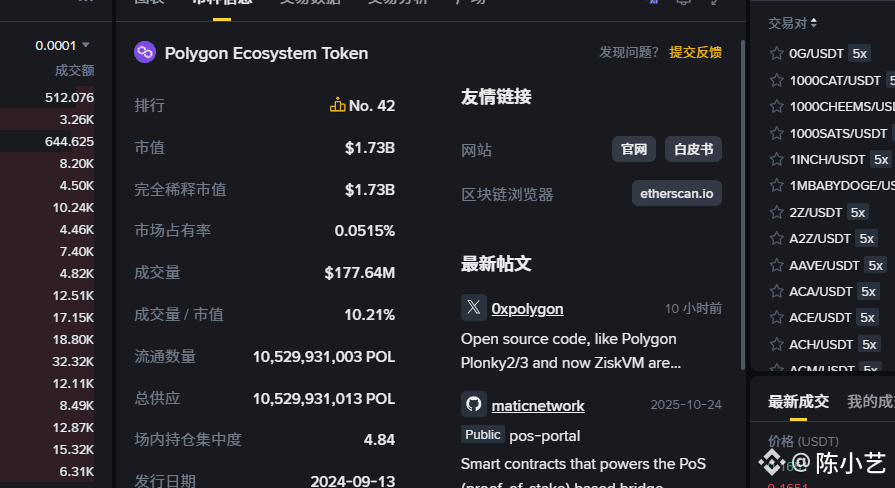Favorite the 1000SATS/USDT star
This screenshot has width=895, height=488.
(776, 134)
